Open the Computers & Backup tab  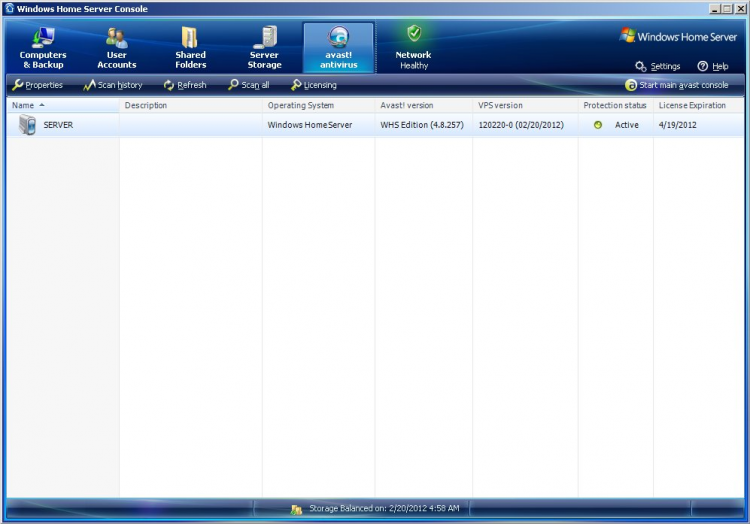coord(43,47)
